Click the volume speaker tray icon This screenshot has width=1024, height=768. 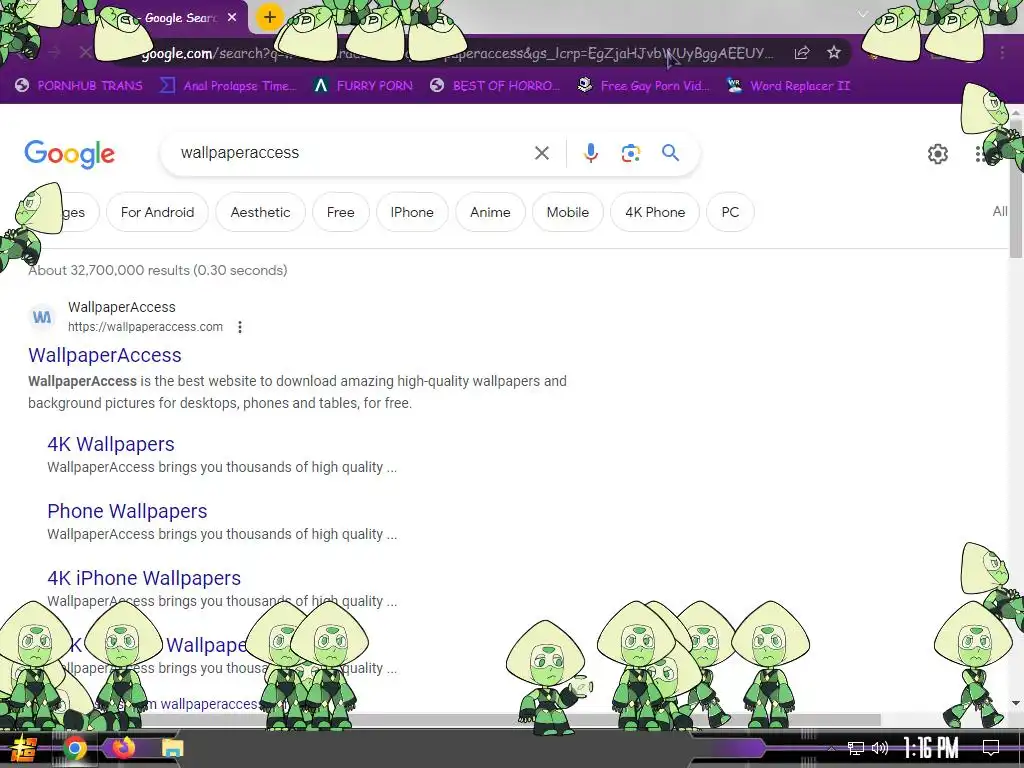(x=880, y=748)
